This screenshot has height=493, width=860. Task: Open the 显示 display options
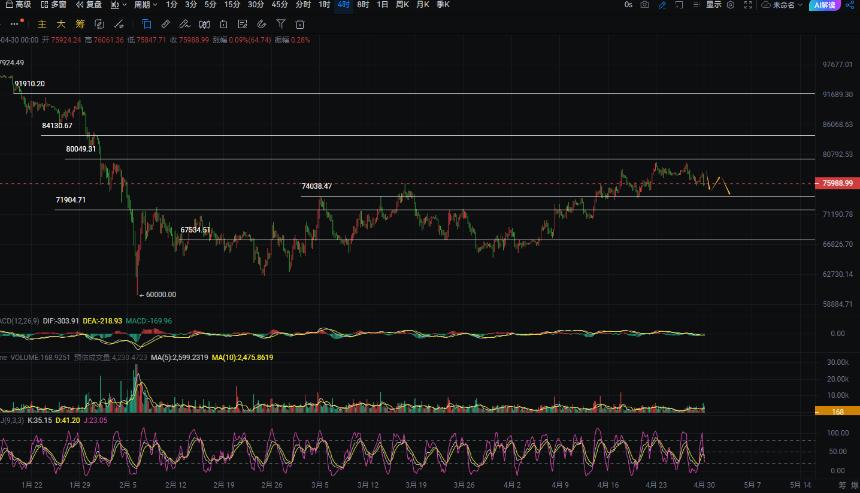click(714, 4)
